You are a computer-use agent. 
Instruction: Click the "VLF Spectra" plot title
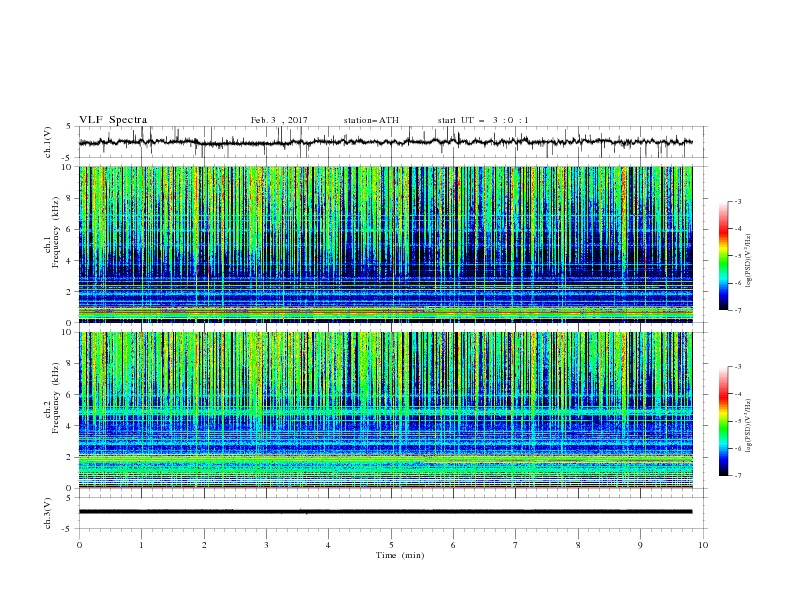(x=113, y=120)
